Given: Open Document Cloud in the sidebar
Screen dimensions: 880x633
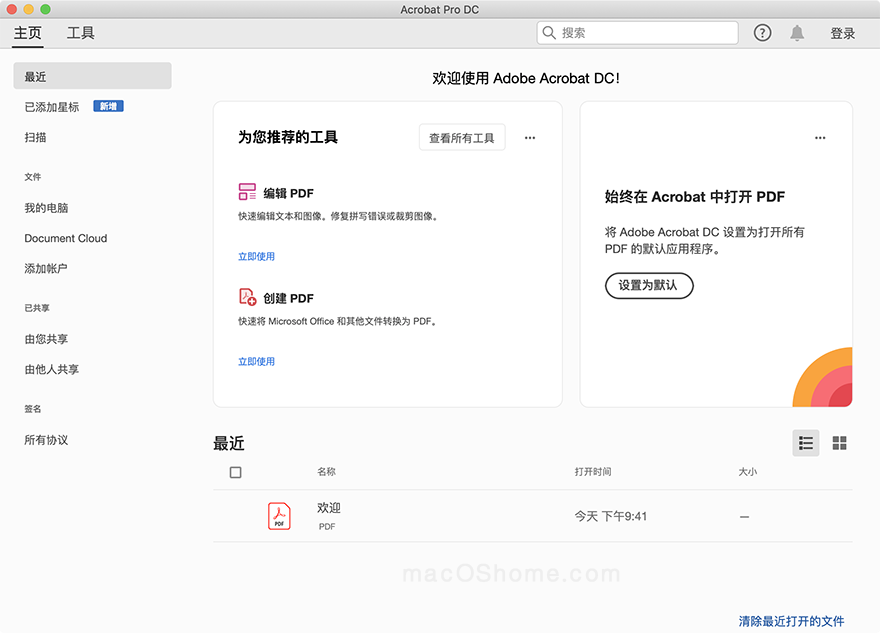Looking at the screenshot, I should [66, 238].
